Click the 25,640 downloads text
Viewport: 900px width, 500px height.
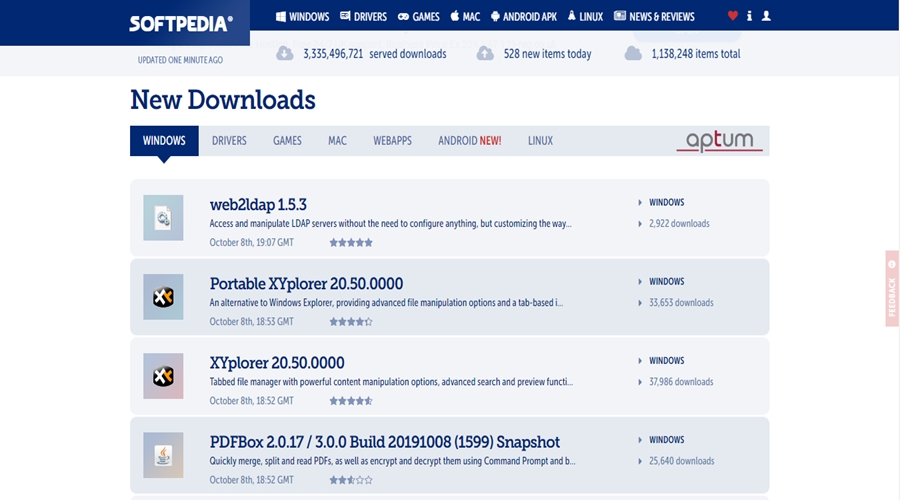pos(682,461)
